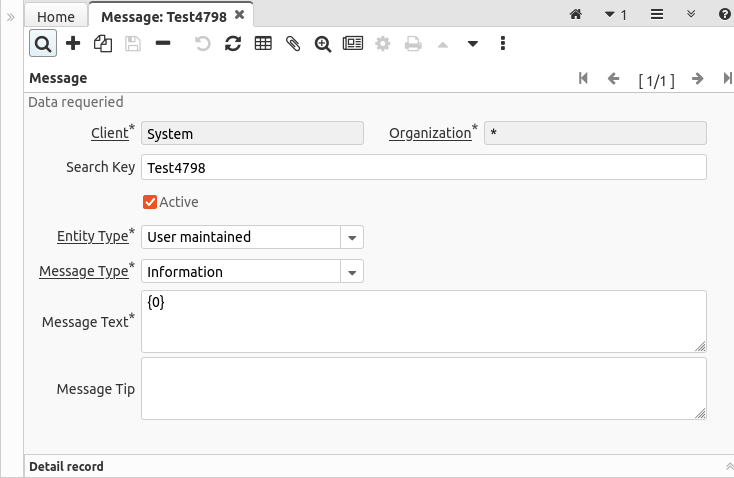Viewport: 734px width, 478px height.
Task: Click the Client field label link
Action: pyautogui.click(x=108, y=133)
